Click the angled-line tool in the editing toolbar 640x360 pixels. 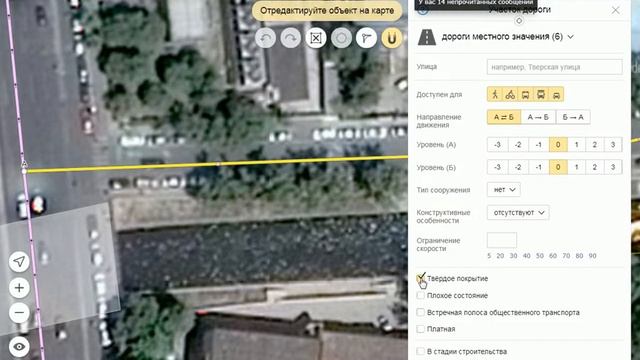(x=367, y=38)
